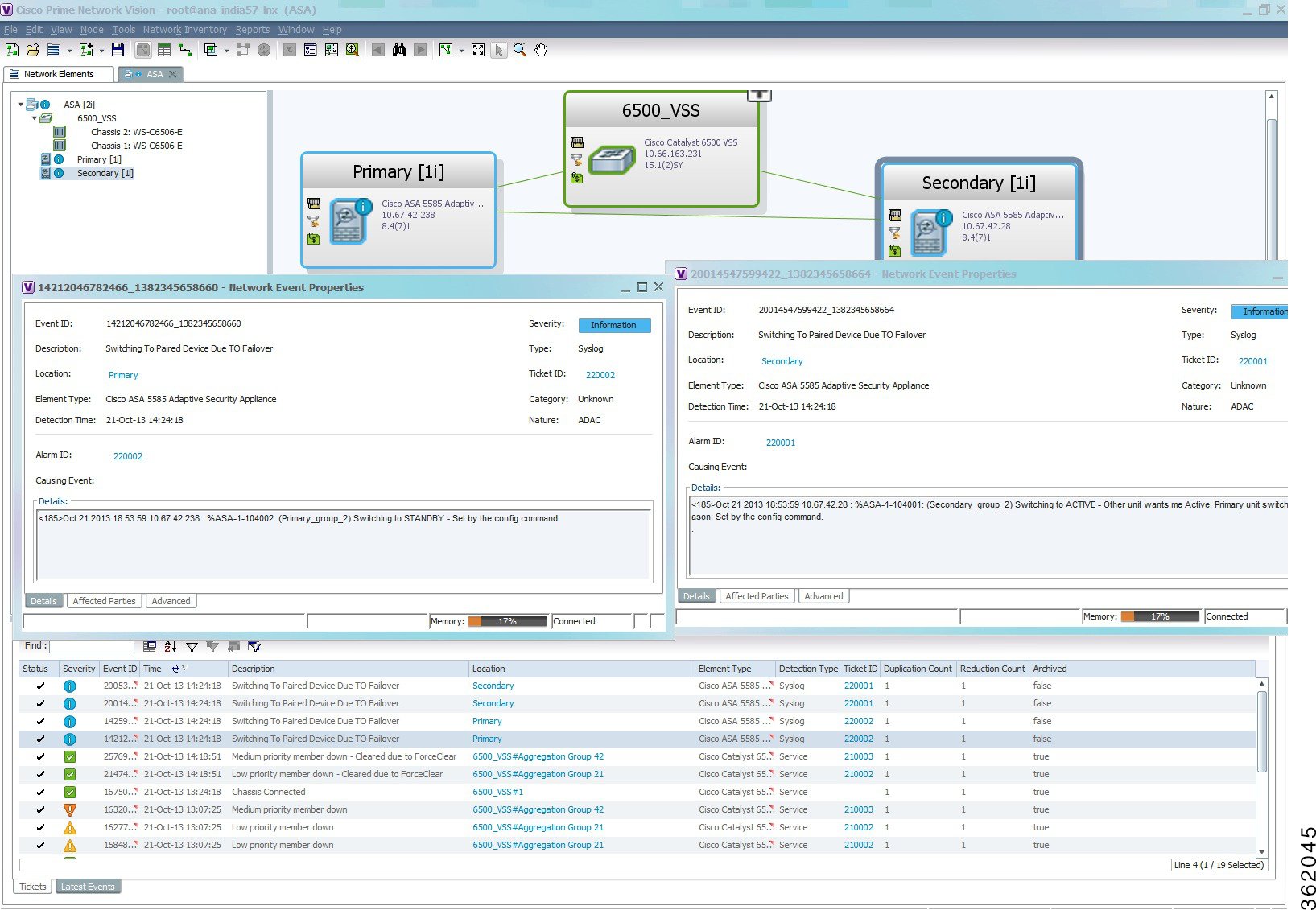Open the Node menu
1316x910 pixels.
pos(92,30)
